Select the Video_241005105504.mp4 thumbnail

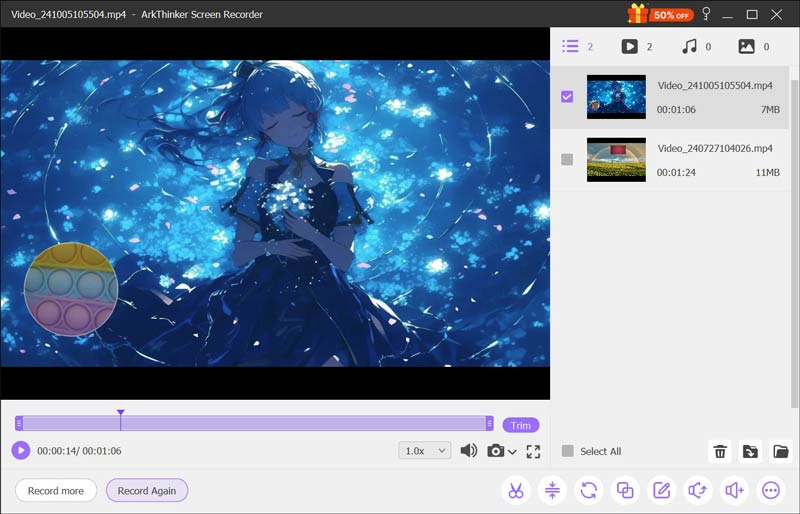616,96
